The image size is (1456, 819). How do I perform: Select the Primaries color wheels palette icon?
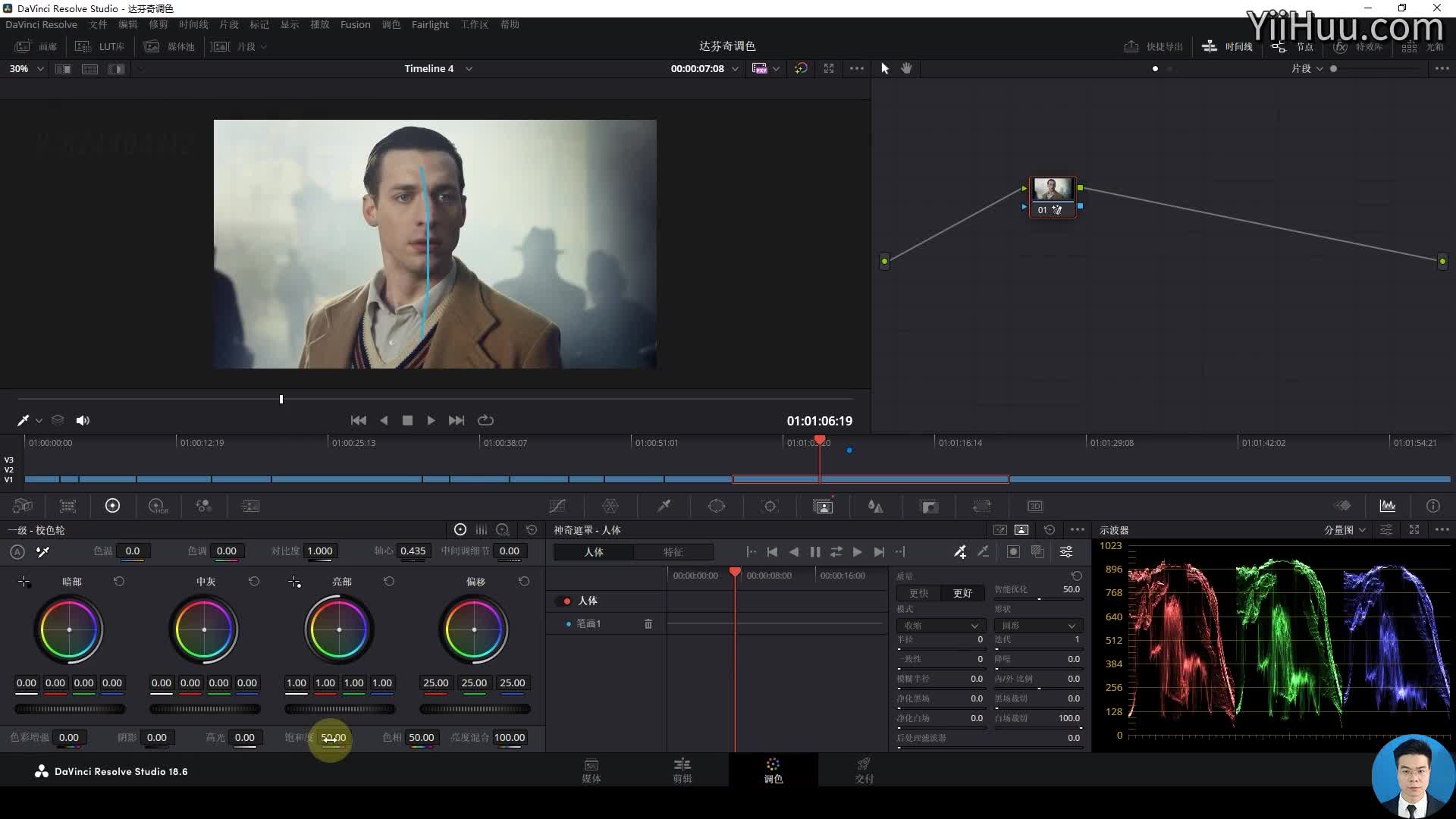112,506
